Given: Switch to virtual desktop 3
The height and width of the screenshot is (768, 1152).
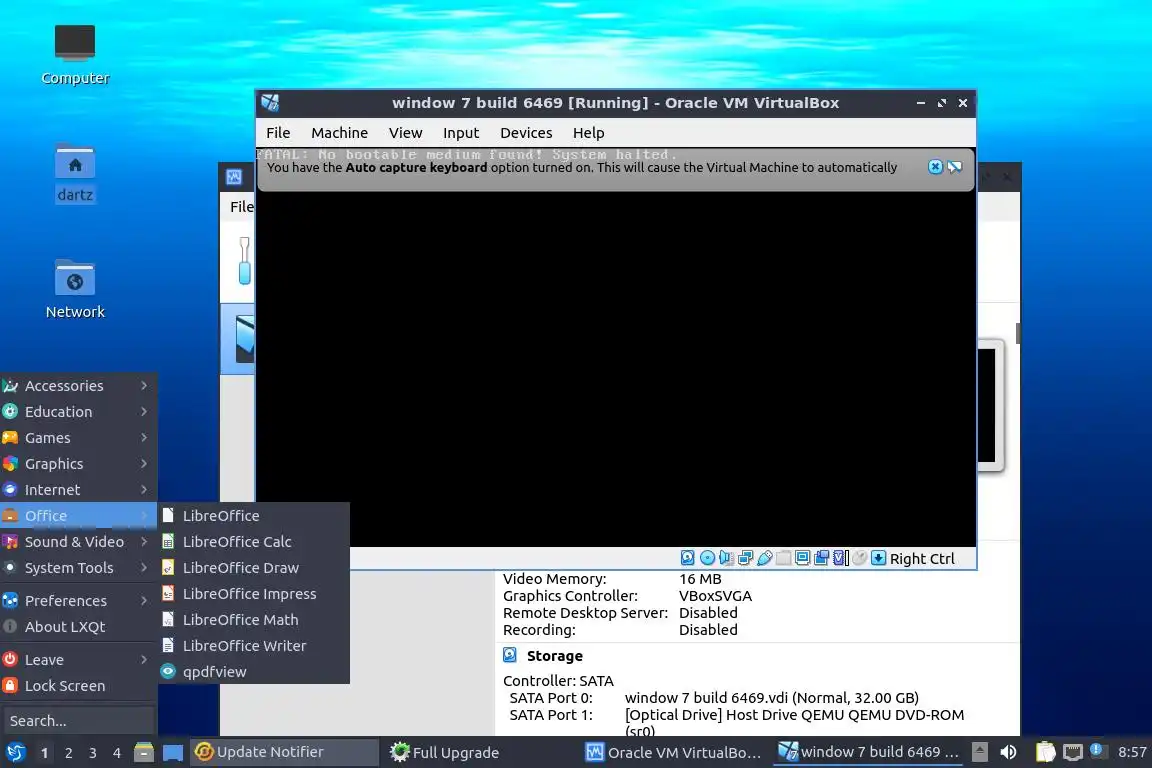Looking at the screenshot, I should pos(93,753).
